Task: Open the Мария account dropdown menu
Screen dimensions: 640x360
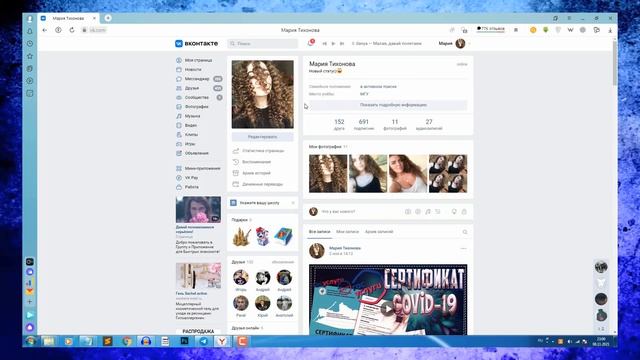Action: click(x=454, y=43)
